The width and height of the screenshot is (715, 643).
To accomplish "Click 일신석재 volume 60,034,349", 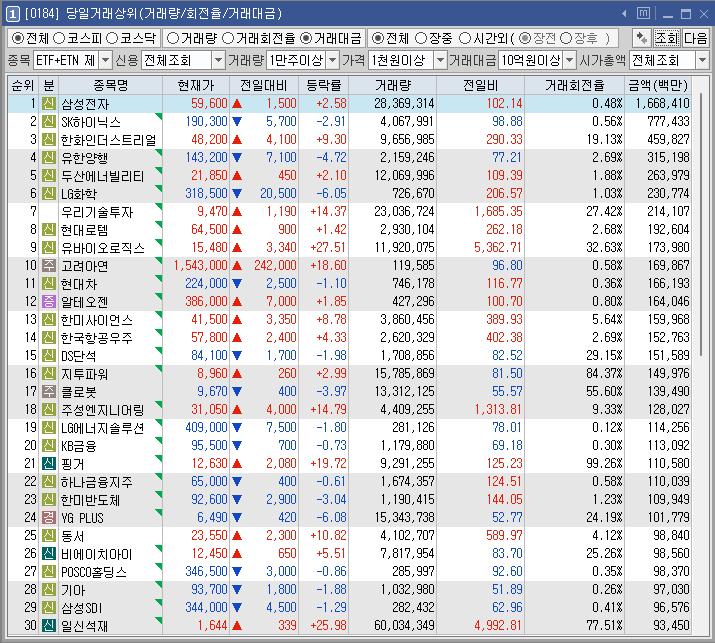I will click(404, 626).
